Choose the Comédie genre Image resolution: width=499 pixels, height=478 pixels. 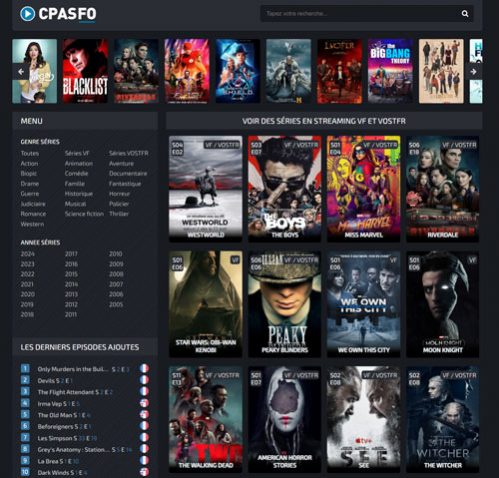pyautogui.click(x=76, y=174)
